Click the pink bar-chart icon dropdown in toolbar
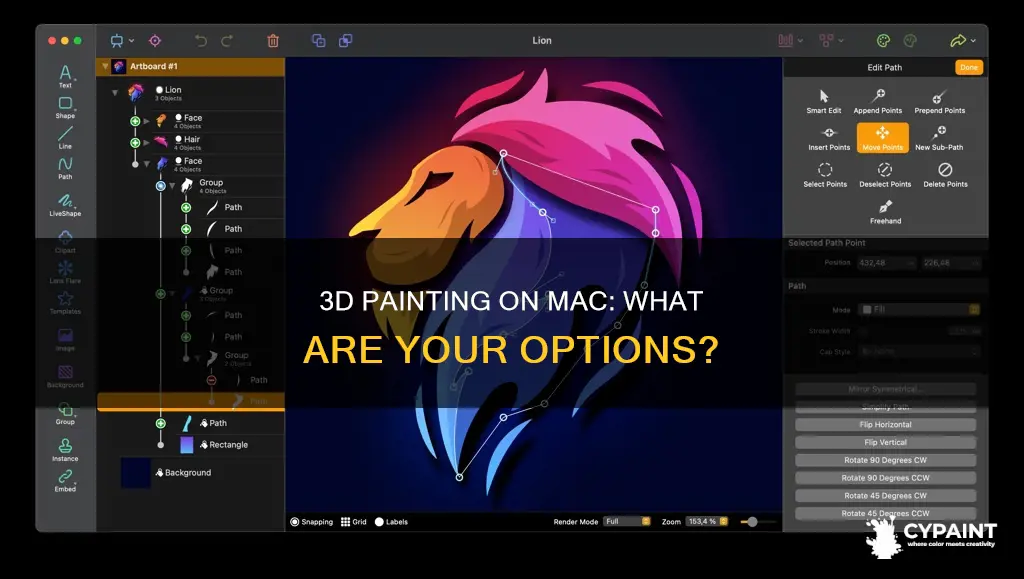1024x579 pixels. (790, 40)
